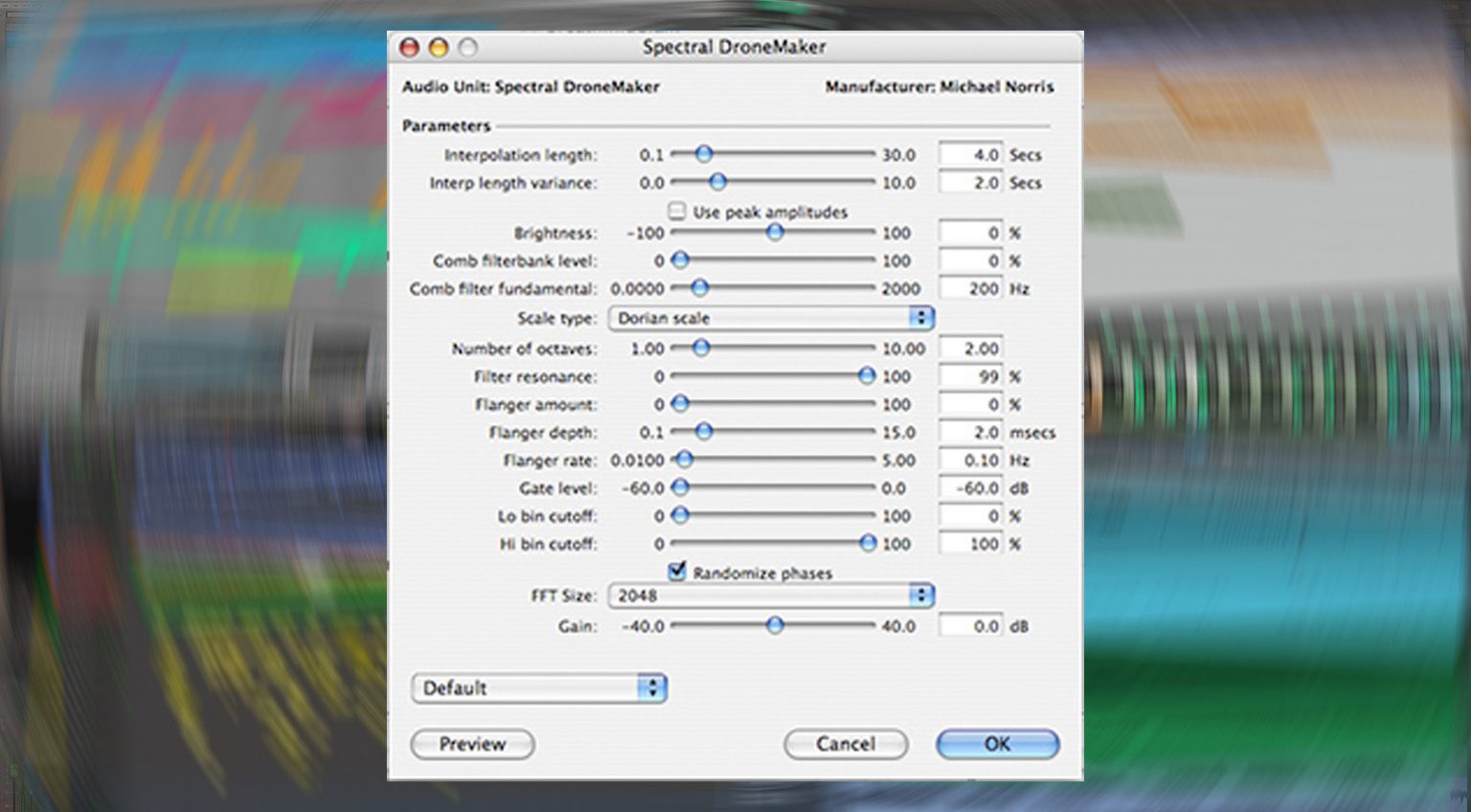Minimize the Spectral DroneMaker window
Image resolution: width=1471 pixels, height=812 pixels.
(439, 47)
